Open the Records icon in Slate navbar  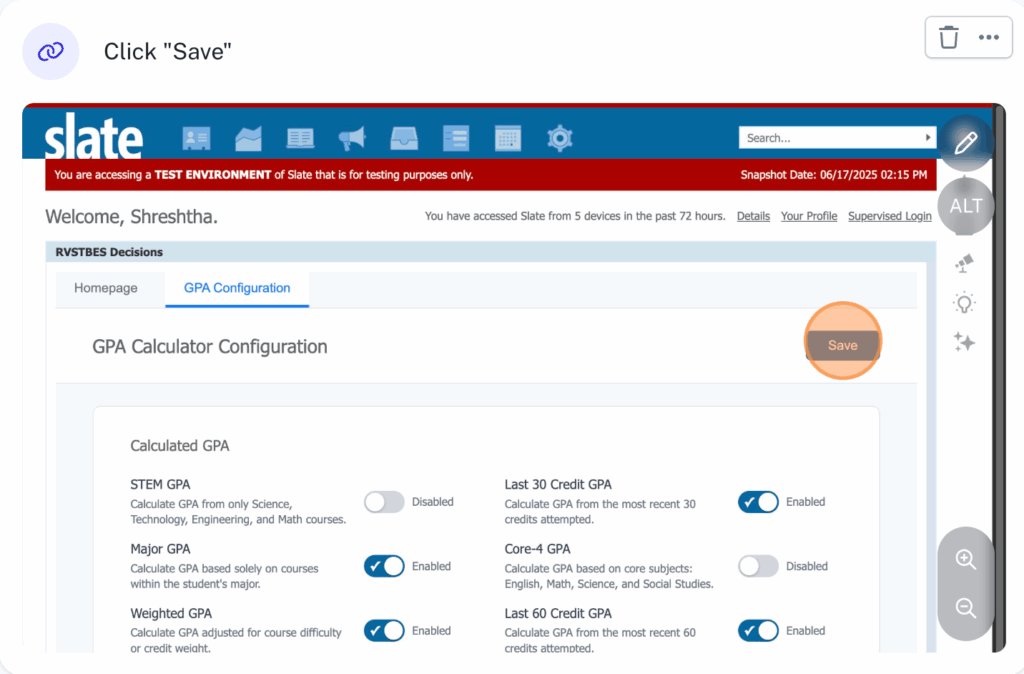point(196,138)
